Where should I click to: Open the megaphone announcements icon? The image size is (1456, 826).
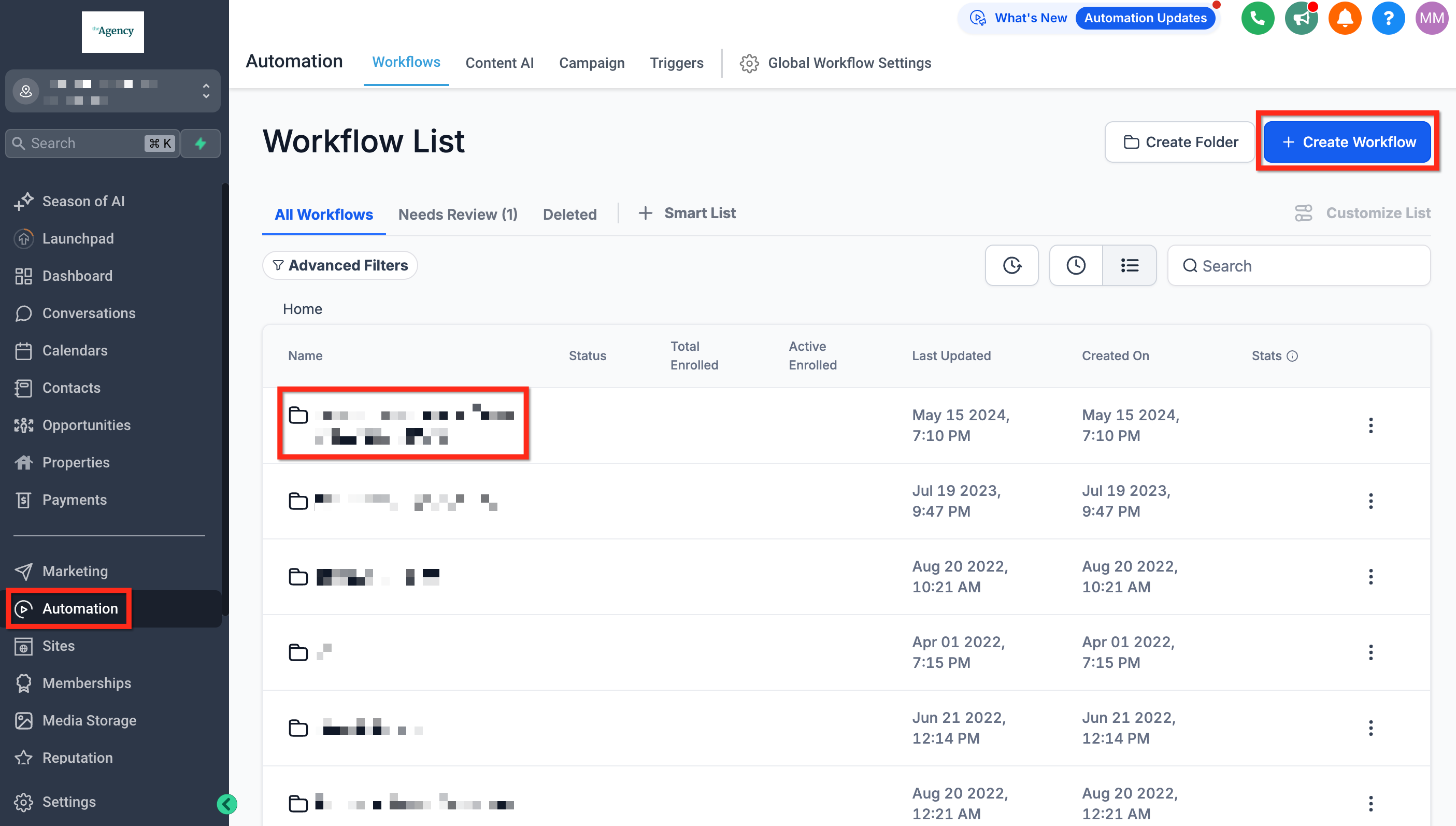tap(1301, 18)
